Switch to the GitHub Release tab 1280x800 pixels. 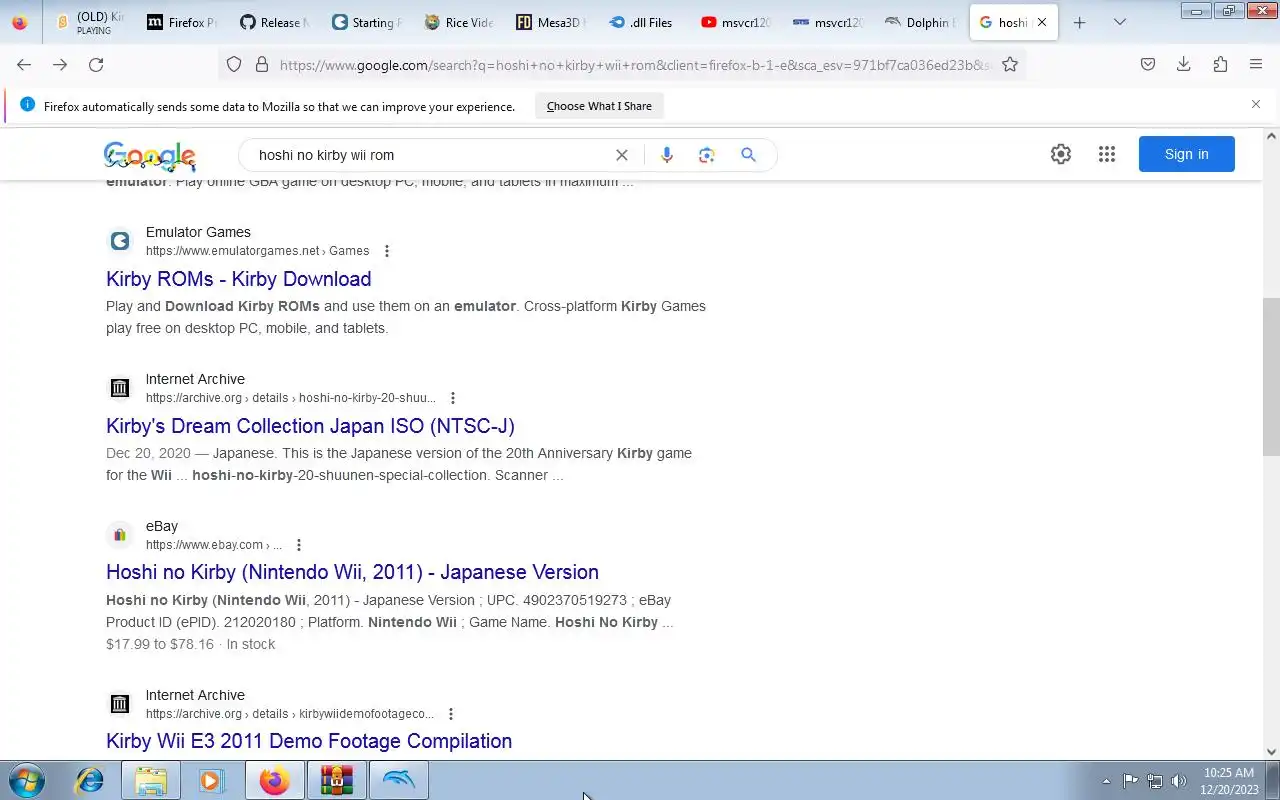coord(273,22)
